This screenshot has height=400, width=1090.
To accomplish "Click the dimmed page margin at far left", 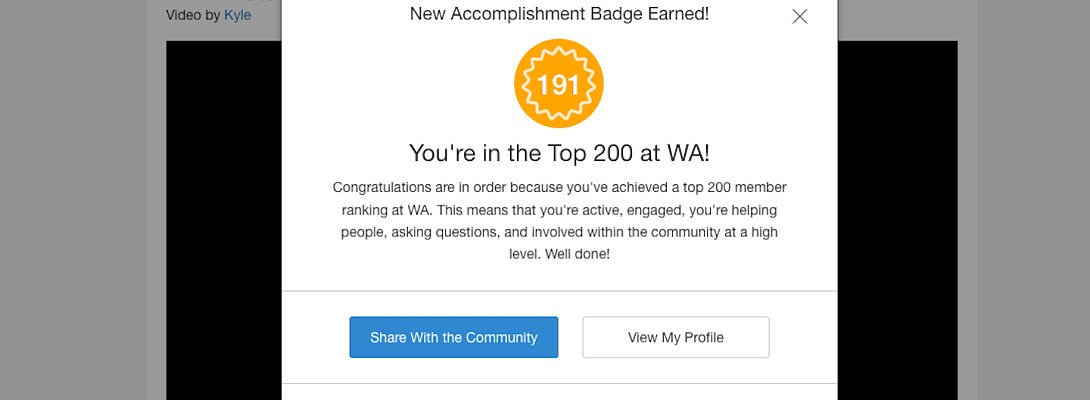I will (x=70, y=200).
